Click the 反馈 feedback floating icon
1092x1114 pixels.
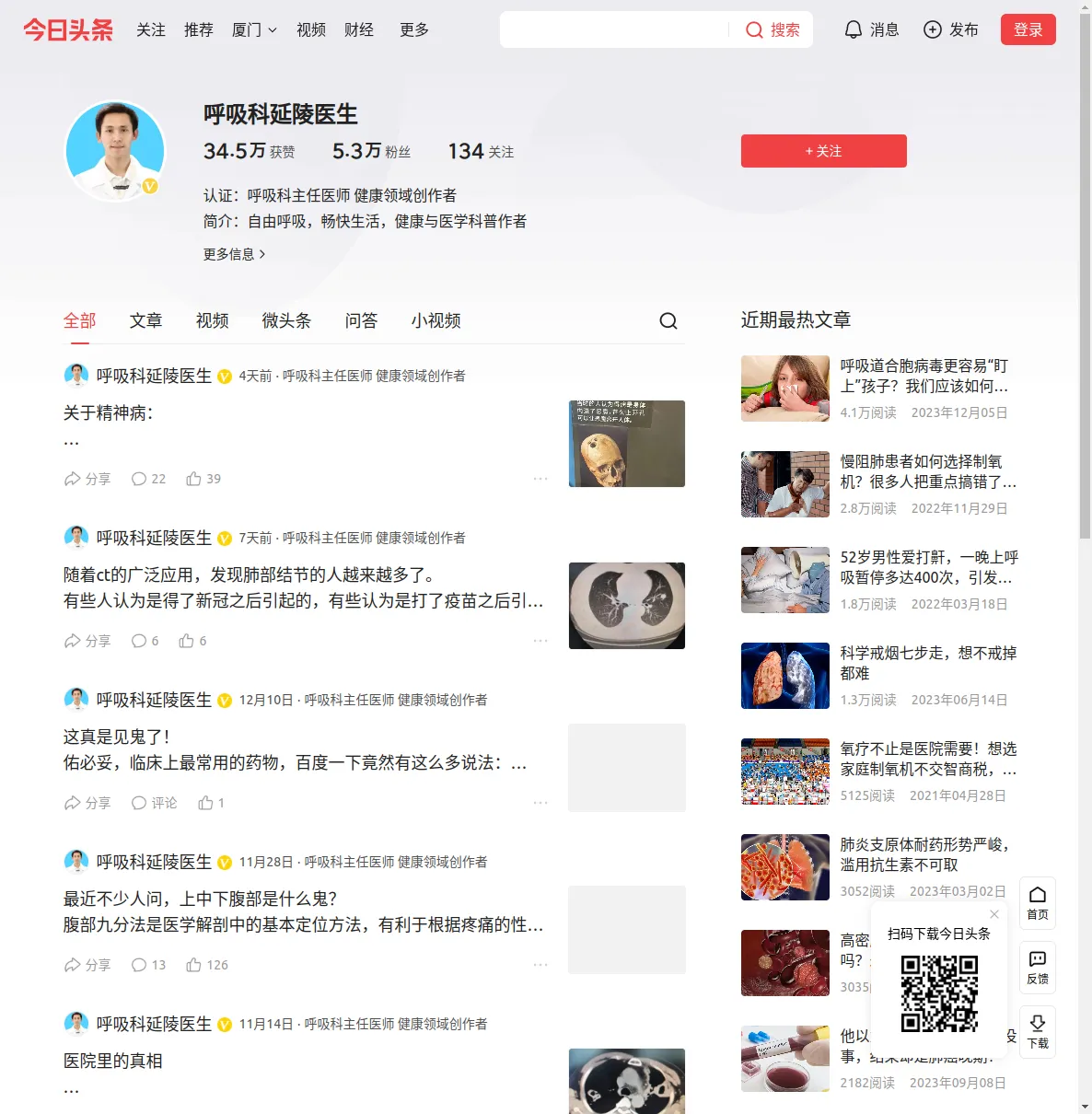pyautogui.click(x=1038, y=968)
